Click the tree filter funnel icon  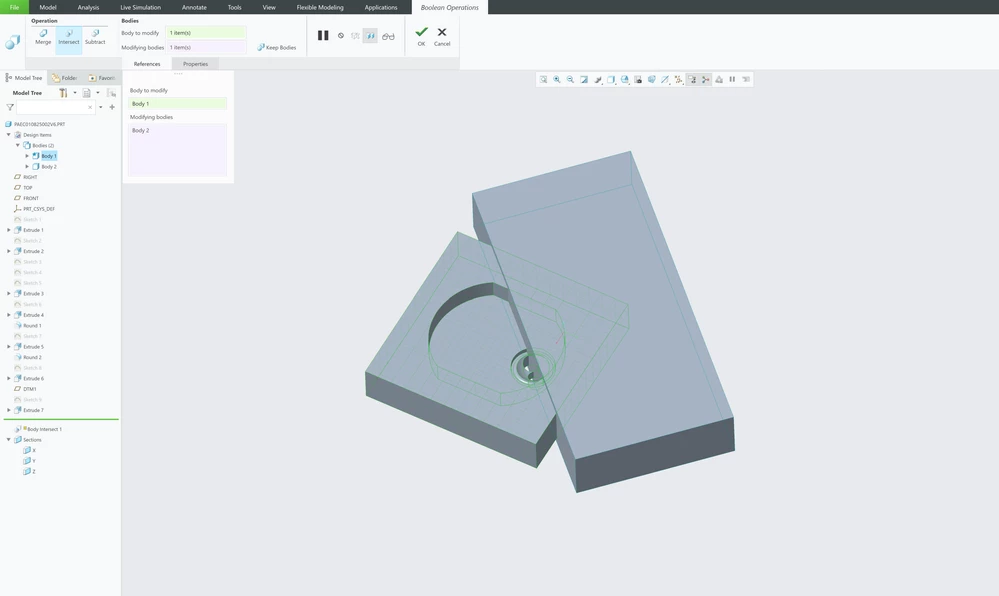click(10, 107)
